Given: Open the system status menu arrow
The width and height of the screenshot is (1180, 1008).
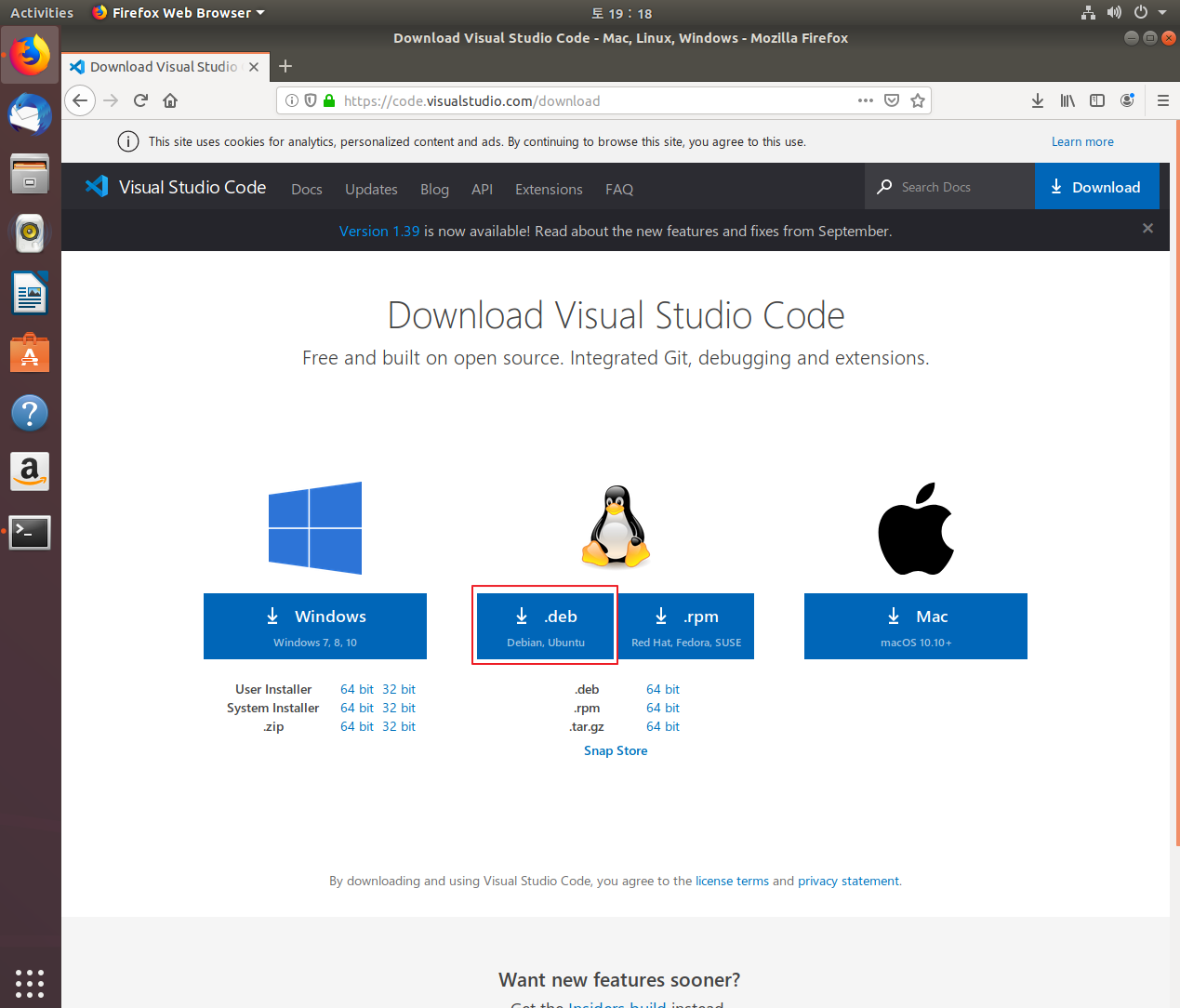Looking at the screenshot, I should pos(1162,13).
